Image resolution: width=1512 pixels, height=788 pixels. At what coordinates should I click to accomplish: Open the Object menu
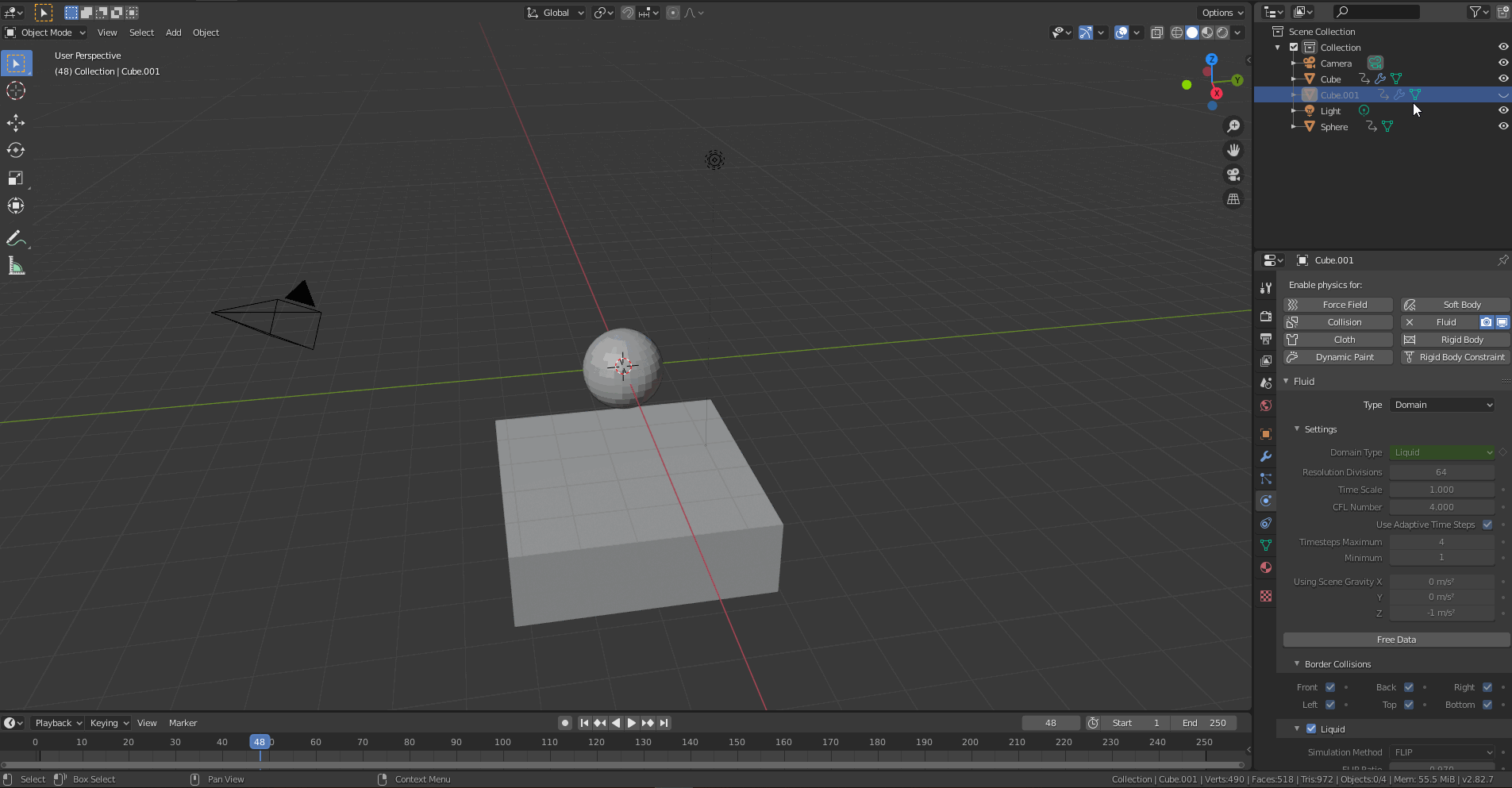[x=206, y=33]
